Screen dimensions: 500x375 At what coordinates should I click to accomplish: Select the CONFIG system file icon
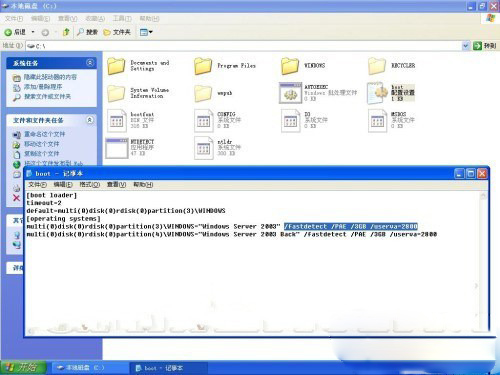(203, 120)
